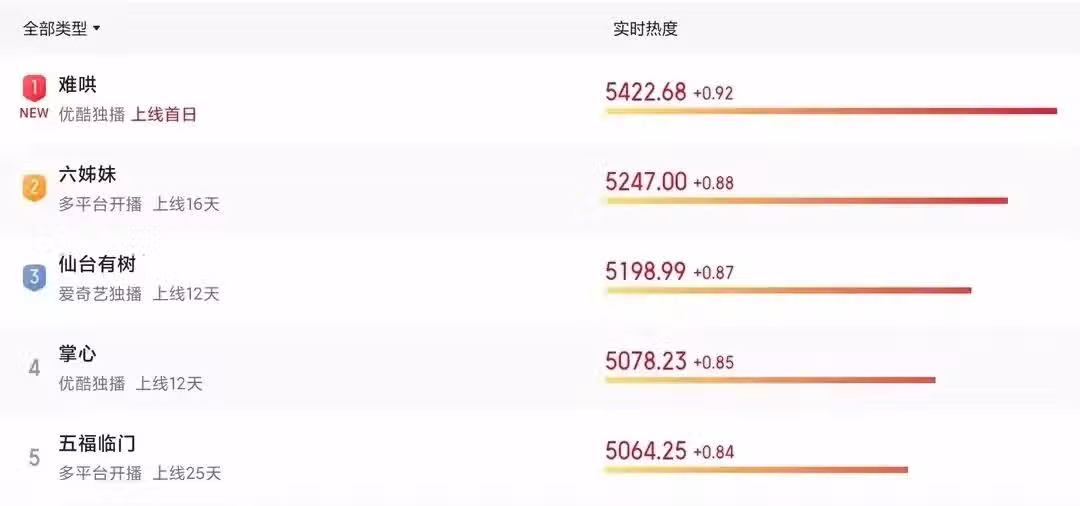Viewport: 1080px width, 506px height.
Task: Click the red rank 1 badge icon
Action: [34, 87]
